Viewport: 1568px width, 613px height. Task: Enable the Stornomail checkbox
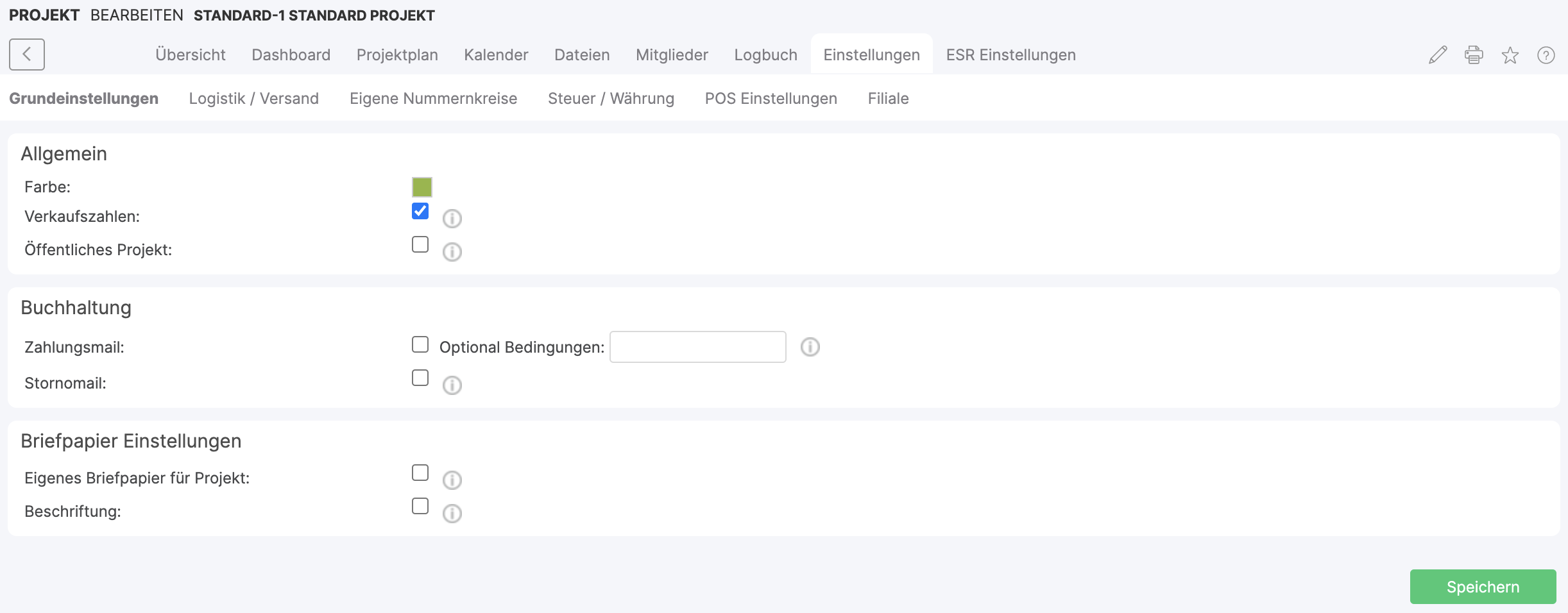coord(420,378)
